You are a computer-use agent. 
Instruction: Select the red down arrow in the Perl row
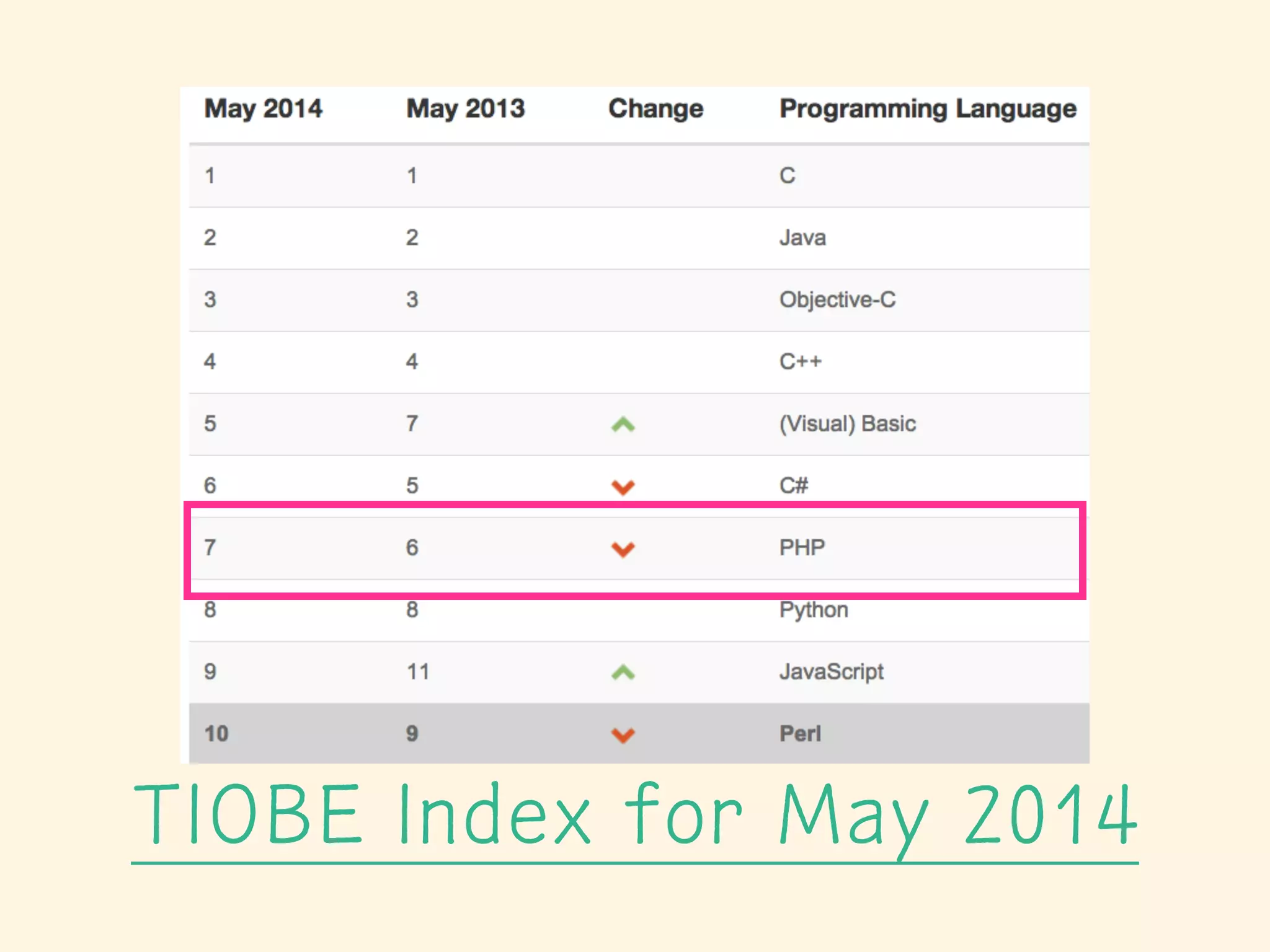point(623,735)
